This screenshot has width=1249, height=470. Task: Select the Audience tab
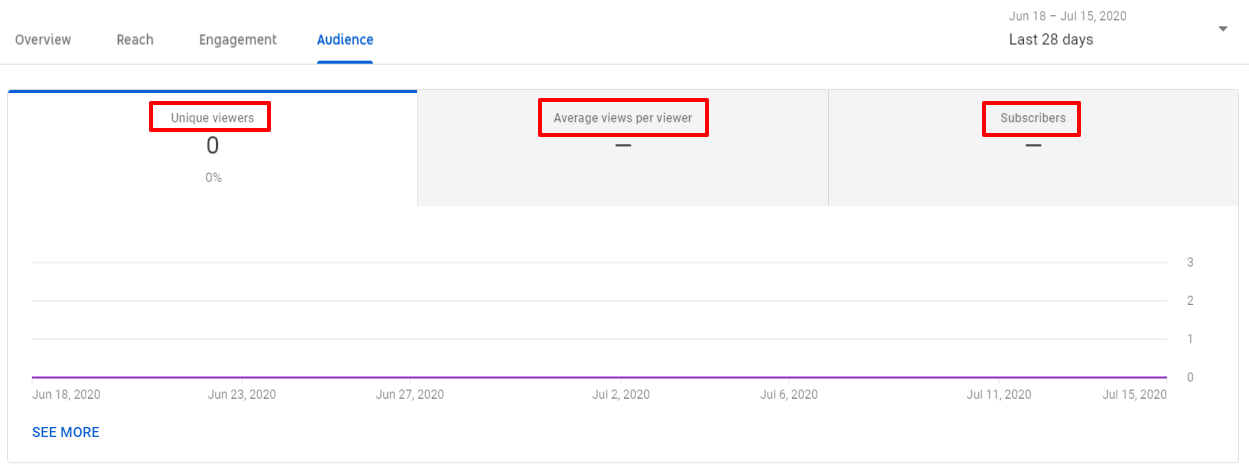pyautogui.click(x=345, y=40)
